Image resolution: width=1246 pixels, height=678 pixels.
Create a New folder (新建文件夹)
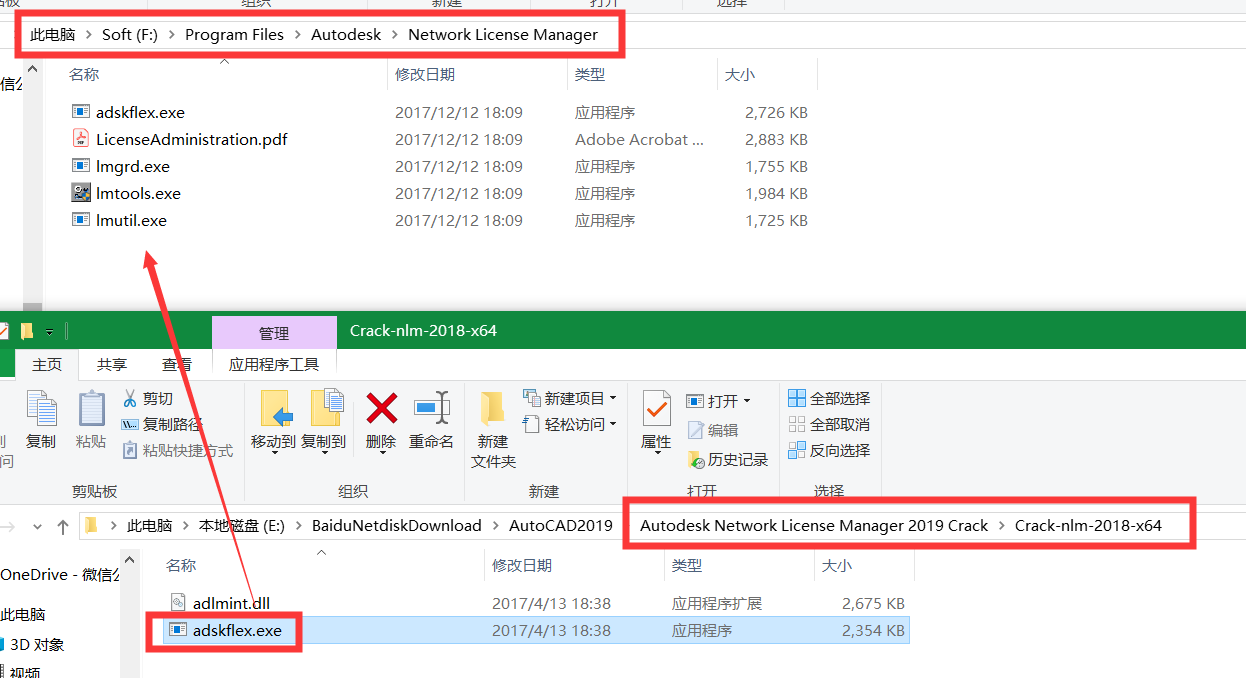point(493,430)
